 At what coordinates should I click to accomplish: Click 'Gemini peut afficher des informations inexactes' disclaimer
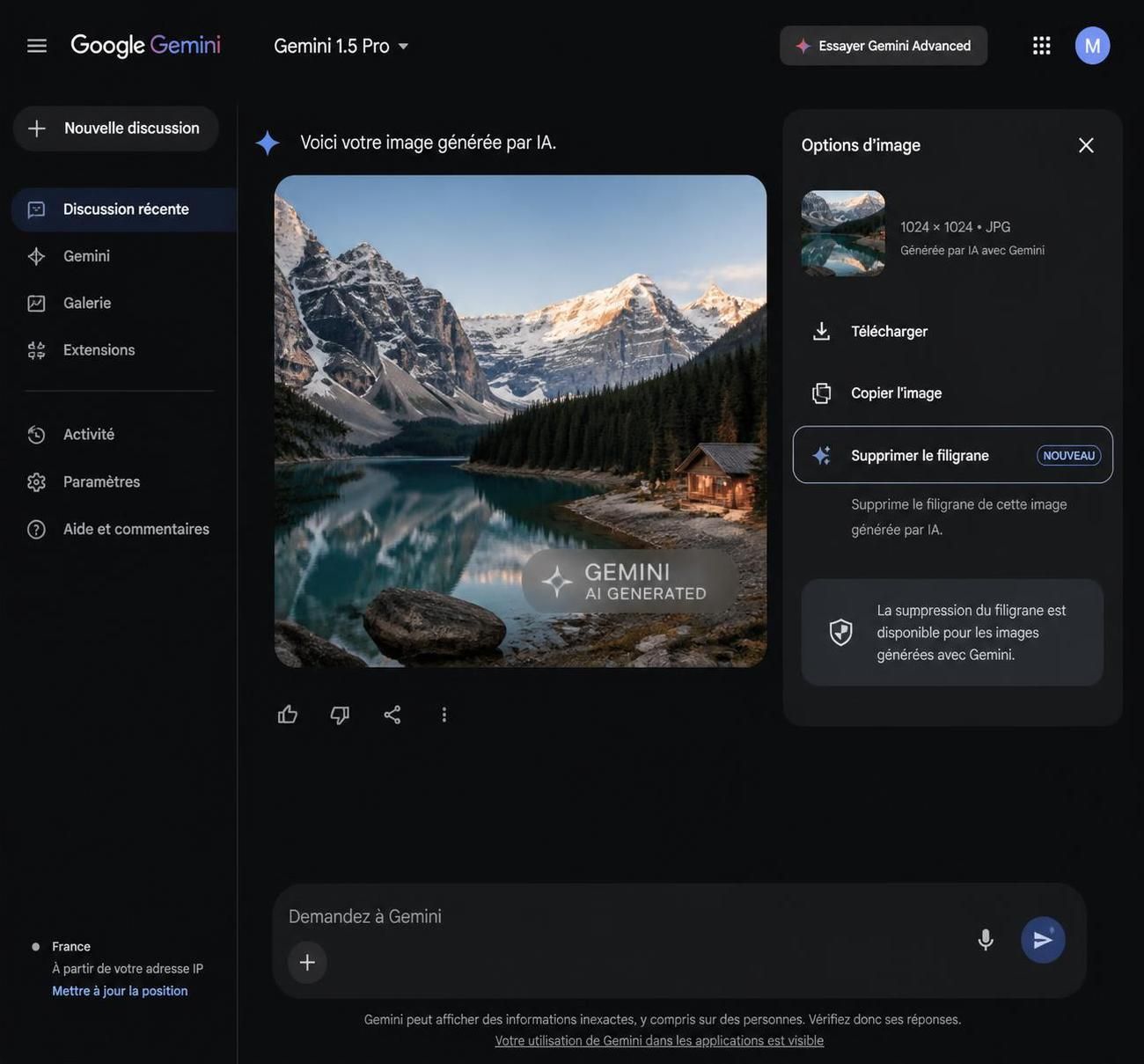click(663, 1020)
